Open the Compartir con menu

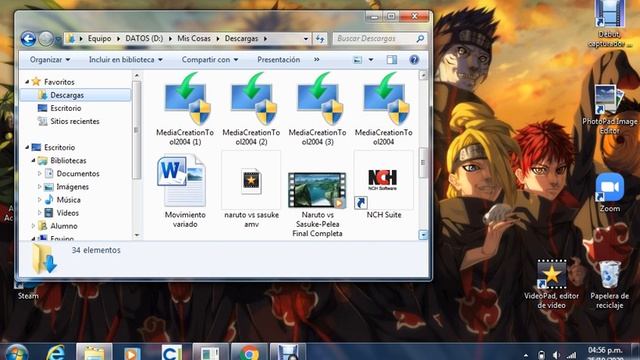210,60
